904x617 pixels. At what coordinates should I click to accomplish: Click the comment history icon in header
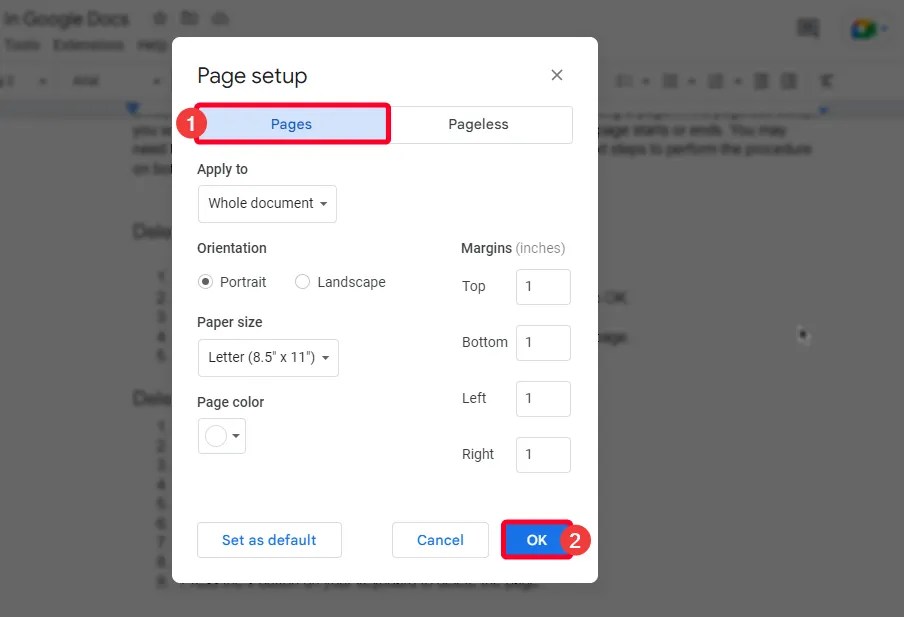(x=808, y=28)
